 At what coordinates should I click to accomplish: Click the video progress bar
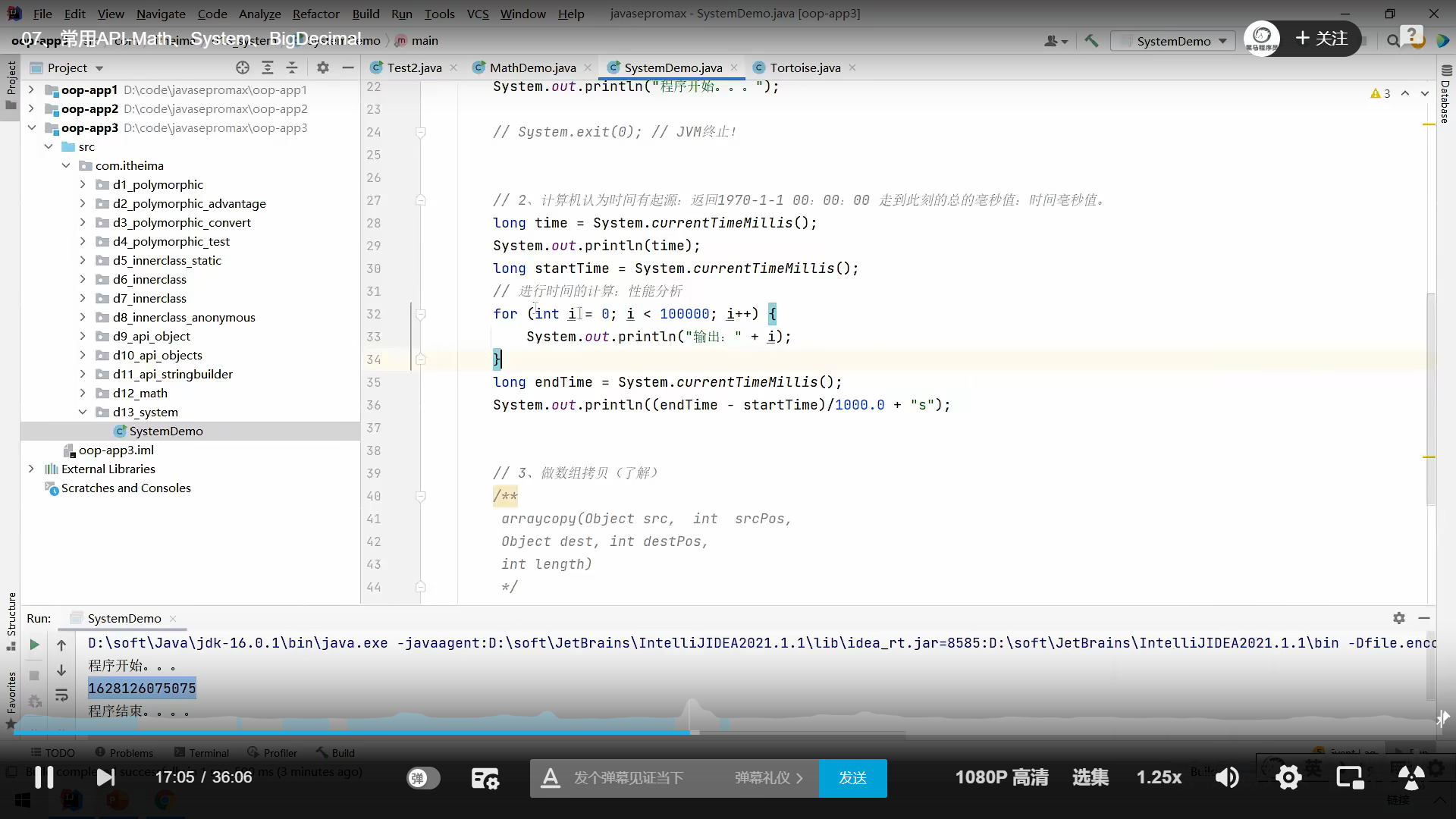tap(455, 733)
